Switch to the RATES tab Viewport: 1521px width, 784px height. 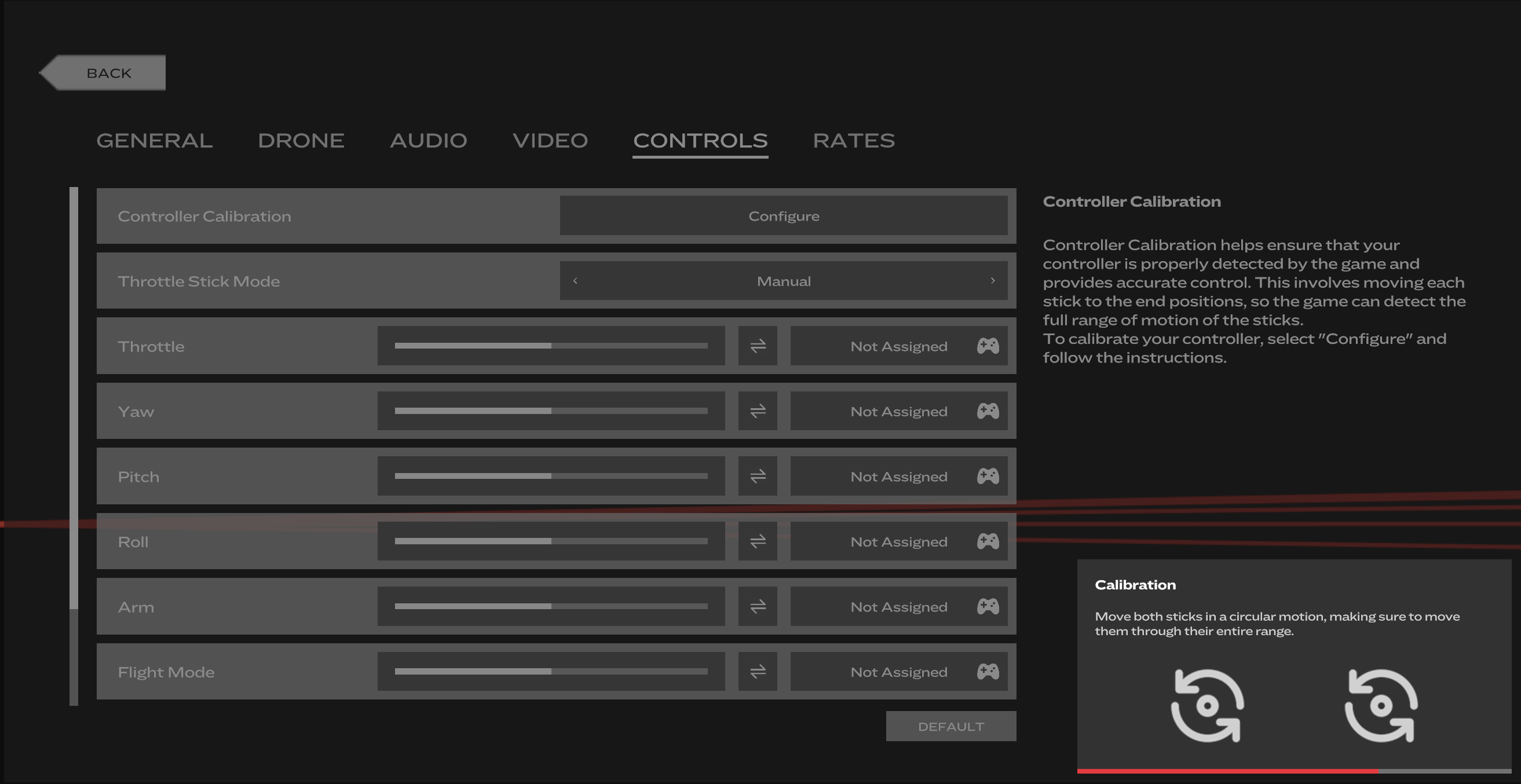[x=854, y=141]
